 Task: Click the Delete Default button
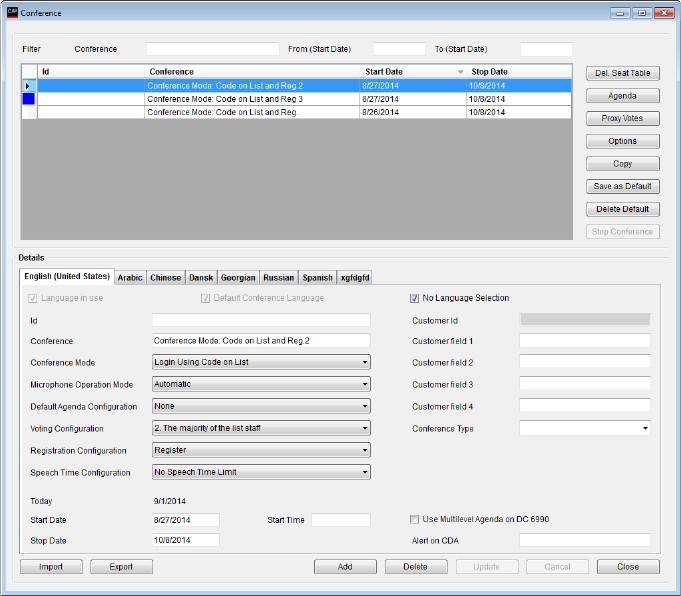pos(622,209)
